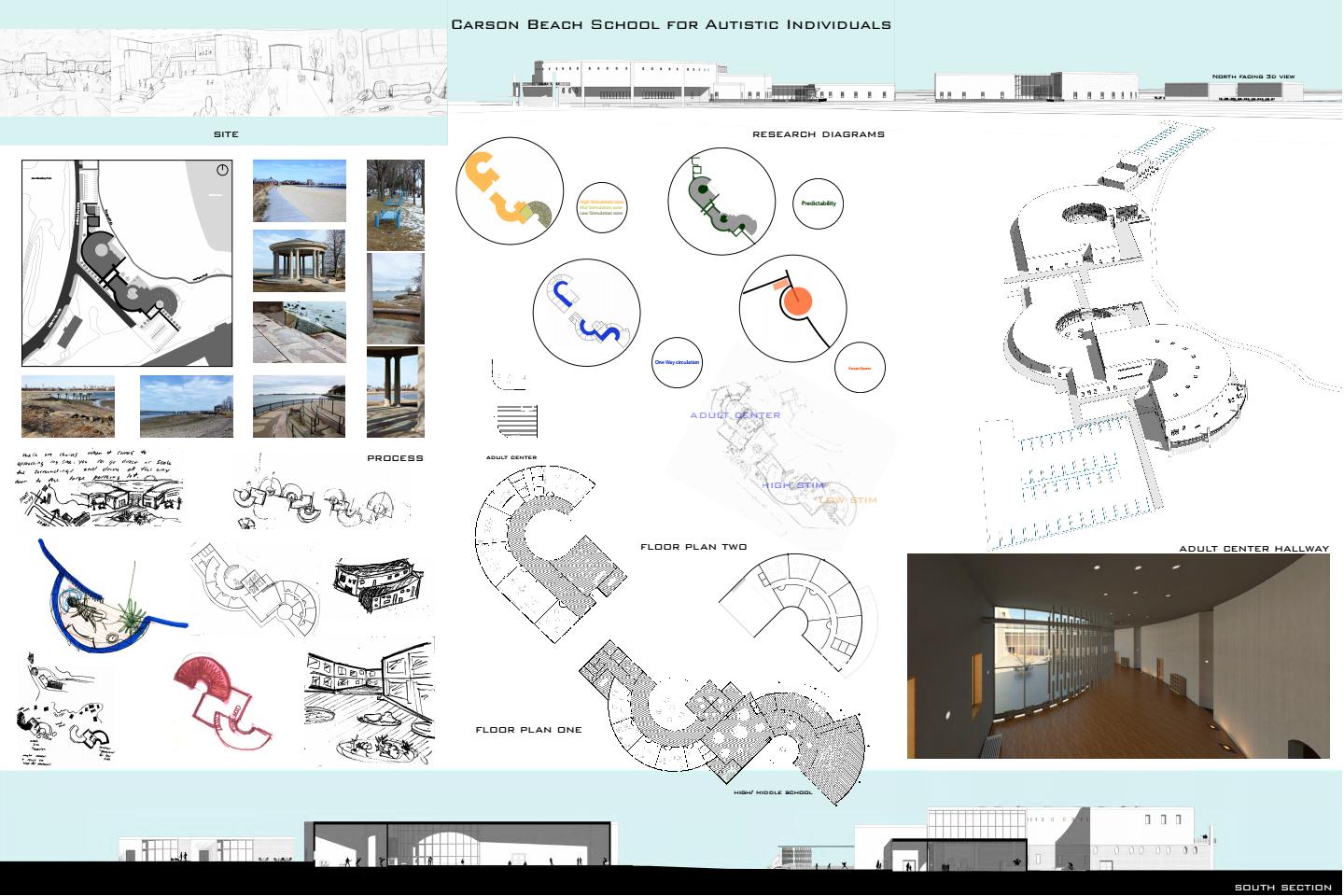This screenshot has width=1344, height=896.
Task: Click the Predictability research diagram circle
Action: tap(818, 203)
